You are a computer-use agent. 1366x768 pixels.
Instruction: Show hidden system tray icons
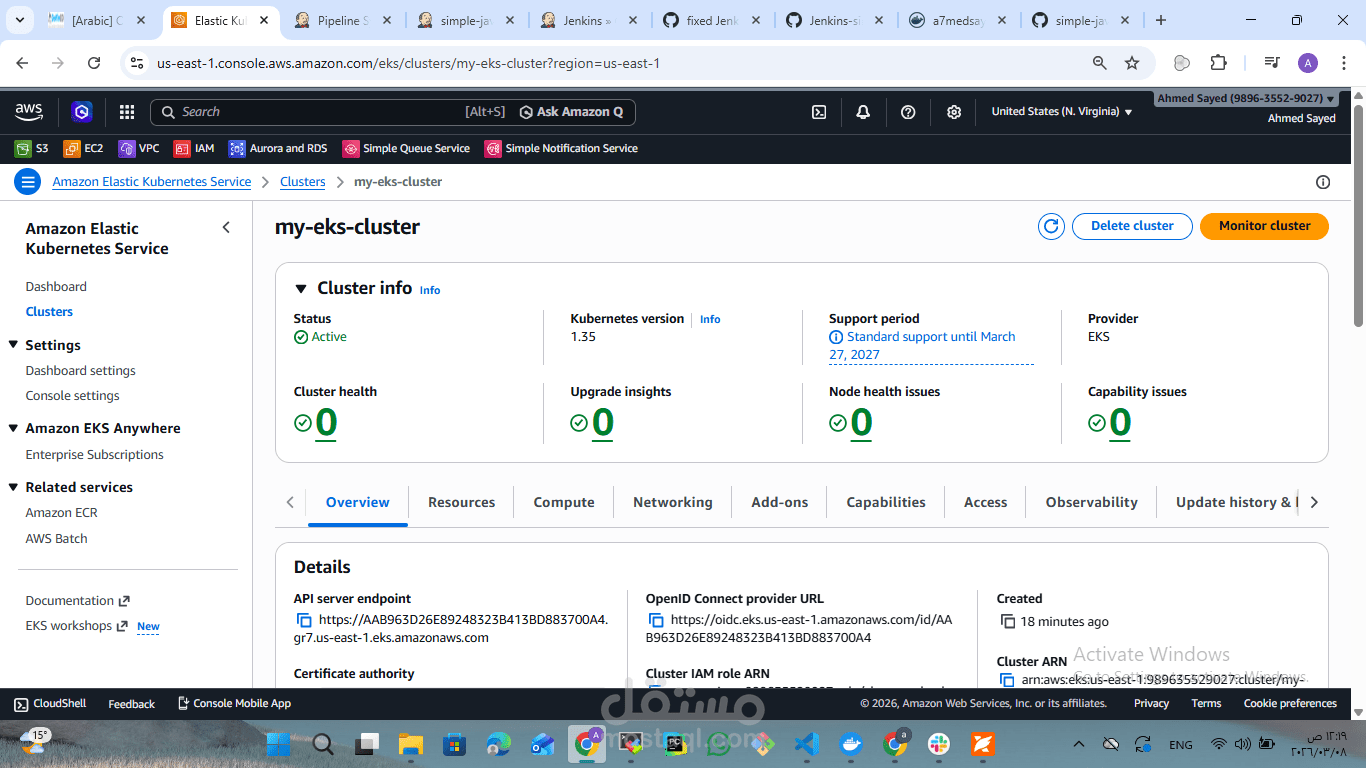coord(1078,744)
